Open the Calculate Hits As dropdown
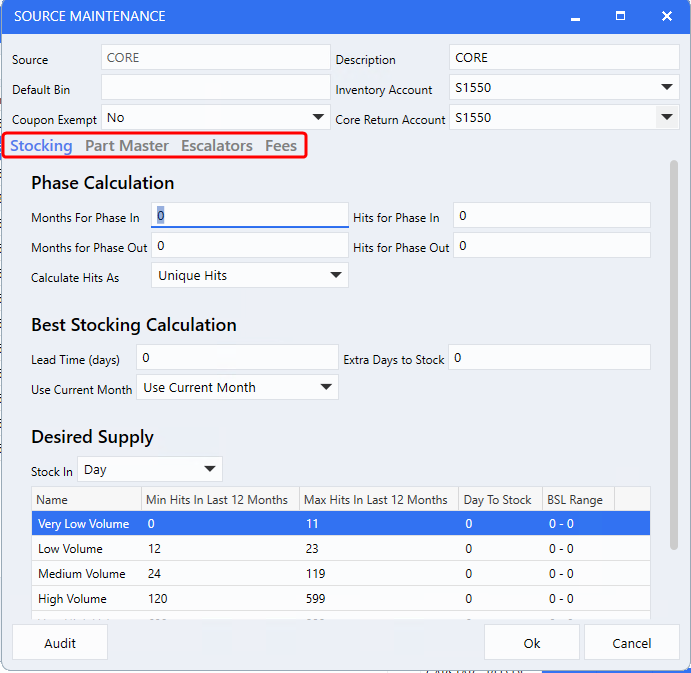 pos(249,276)
